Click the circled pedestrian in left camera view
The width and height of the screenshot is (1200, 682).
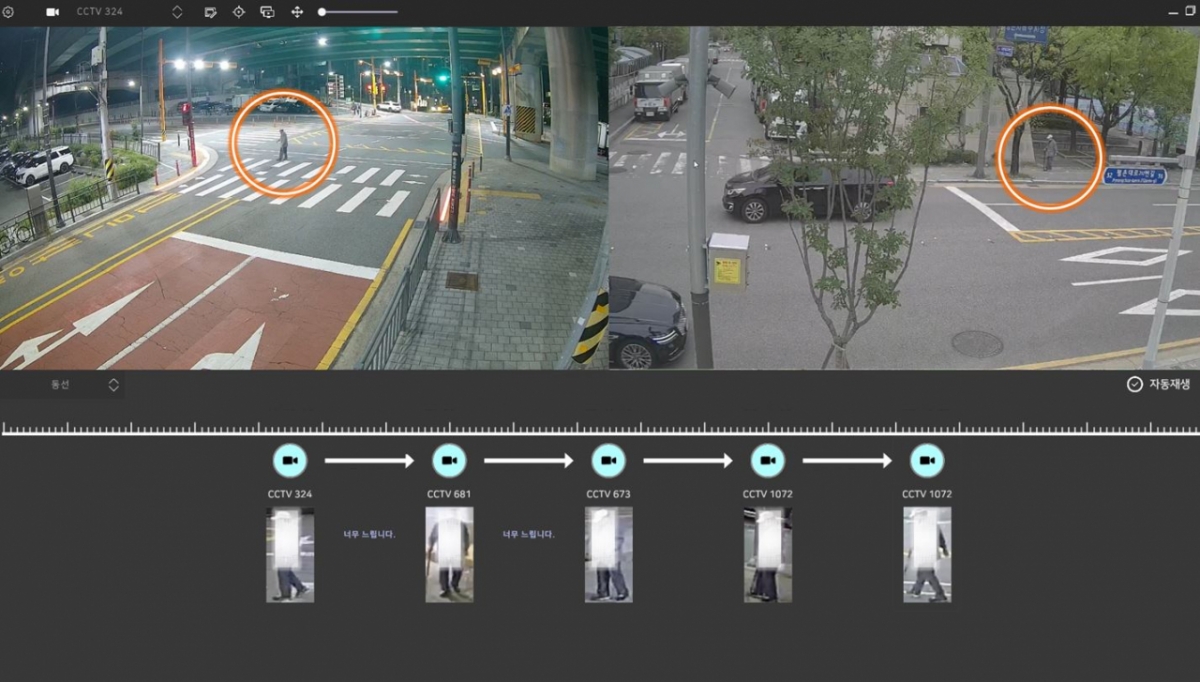[283, 144]
